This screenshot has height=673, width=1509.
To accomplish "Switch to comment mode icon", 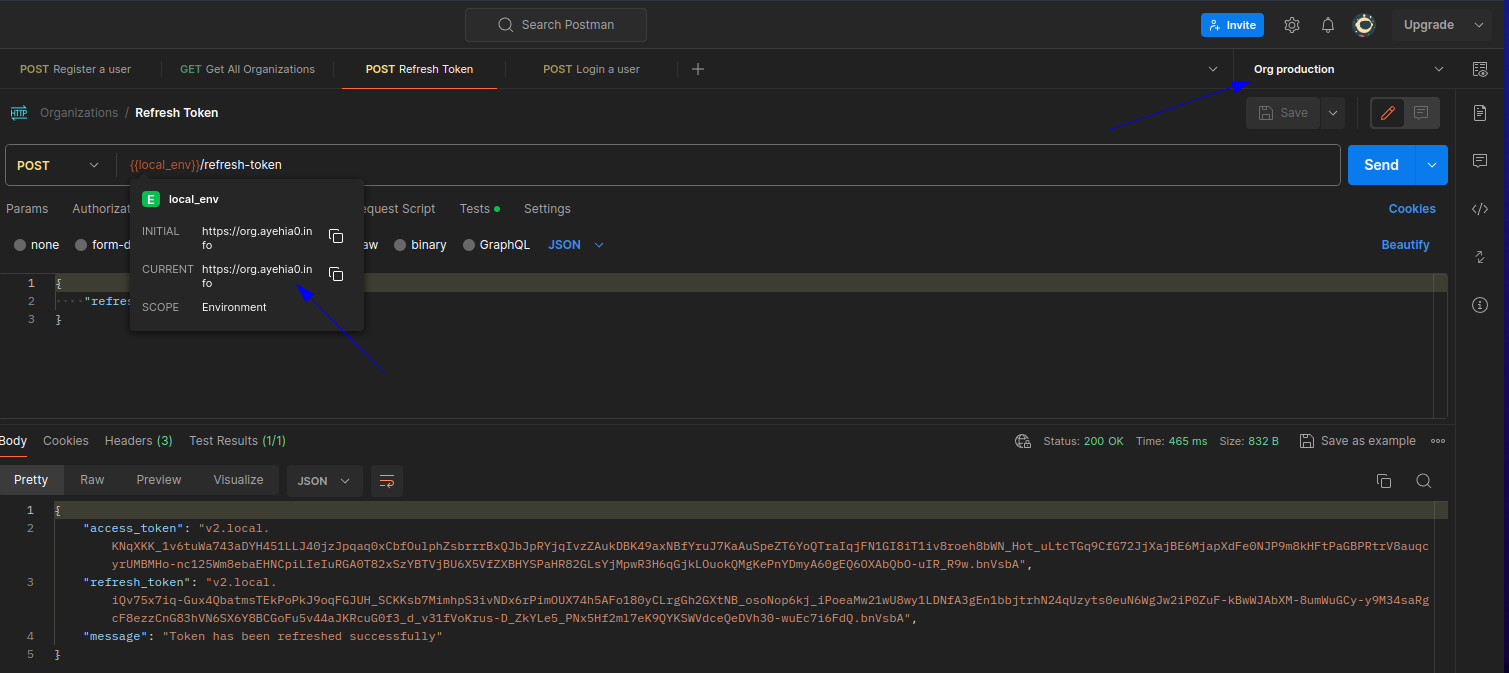I will [x=1421, y=113].
